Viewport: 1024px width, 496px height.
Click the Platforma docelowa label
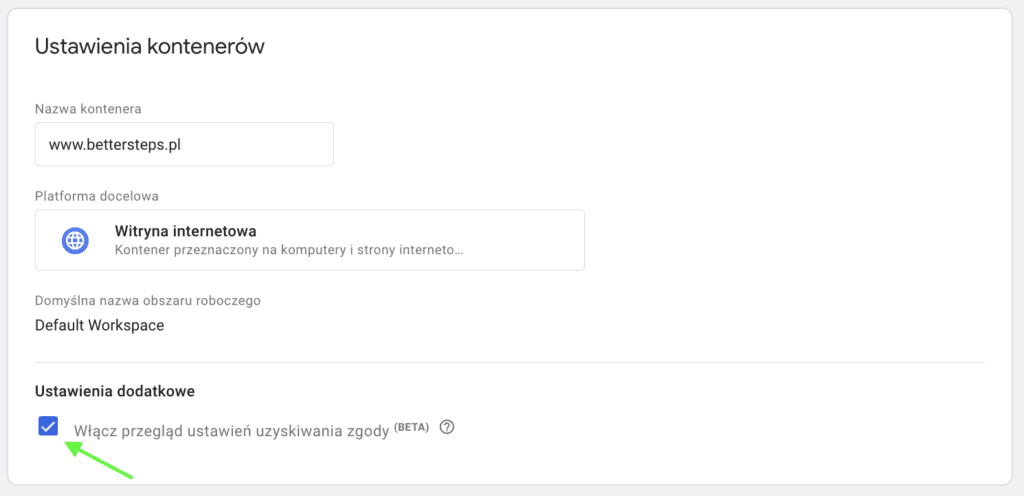pos(97,196)
